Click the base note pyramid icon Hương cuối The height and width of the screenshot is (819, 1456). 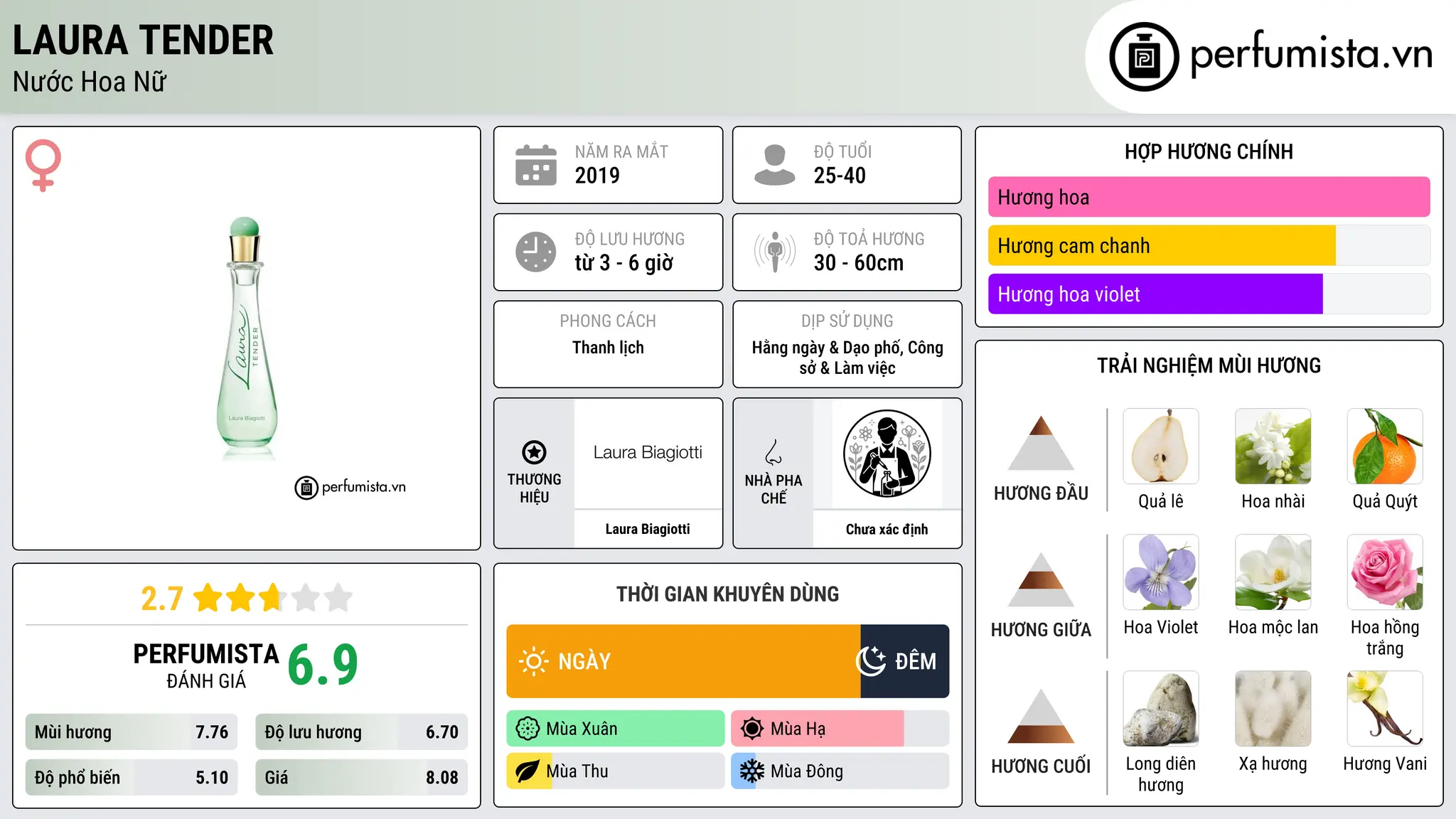(x=1041, y=716)
